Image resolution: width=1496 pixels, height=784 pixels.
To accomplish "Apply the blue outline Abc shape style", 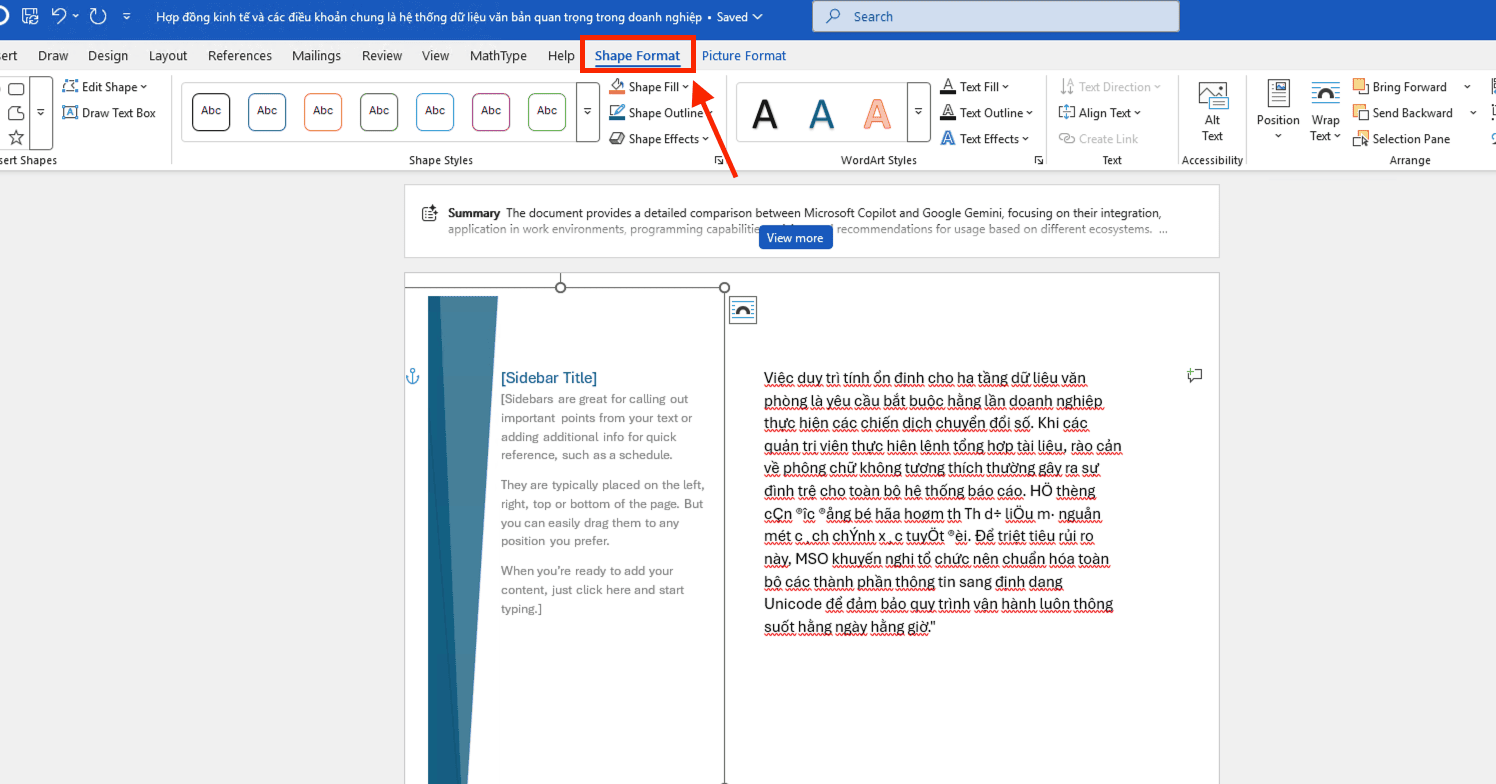I will (x=267, y=112).
